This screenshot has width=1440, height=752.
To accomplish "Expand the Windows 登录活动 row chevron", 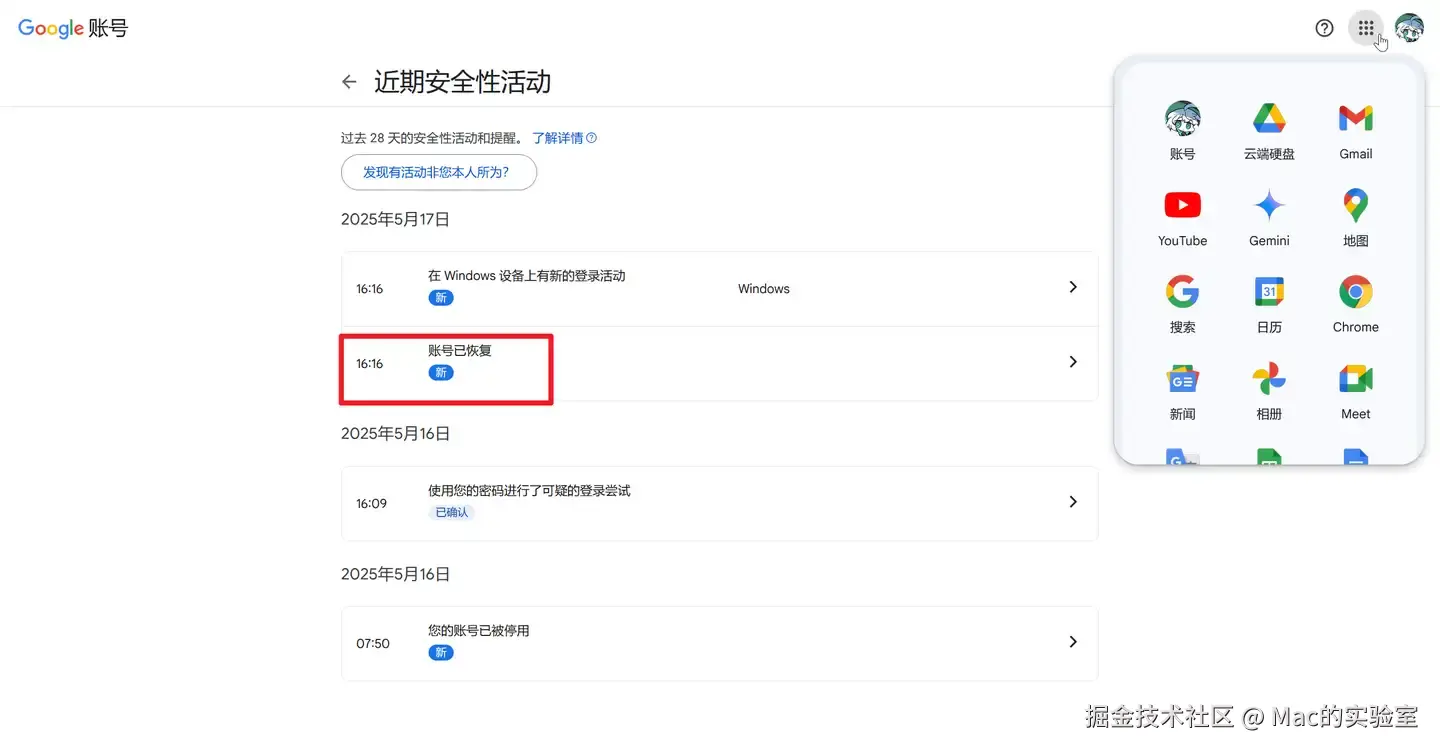I will (x=1073, y=287).
